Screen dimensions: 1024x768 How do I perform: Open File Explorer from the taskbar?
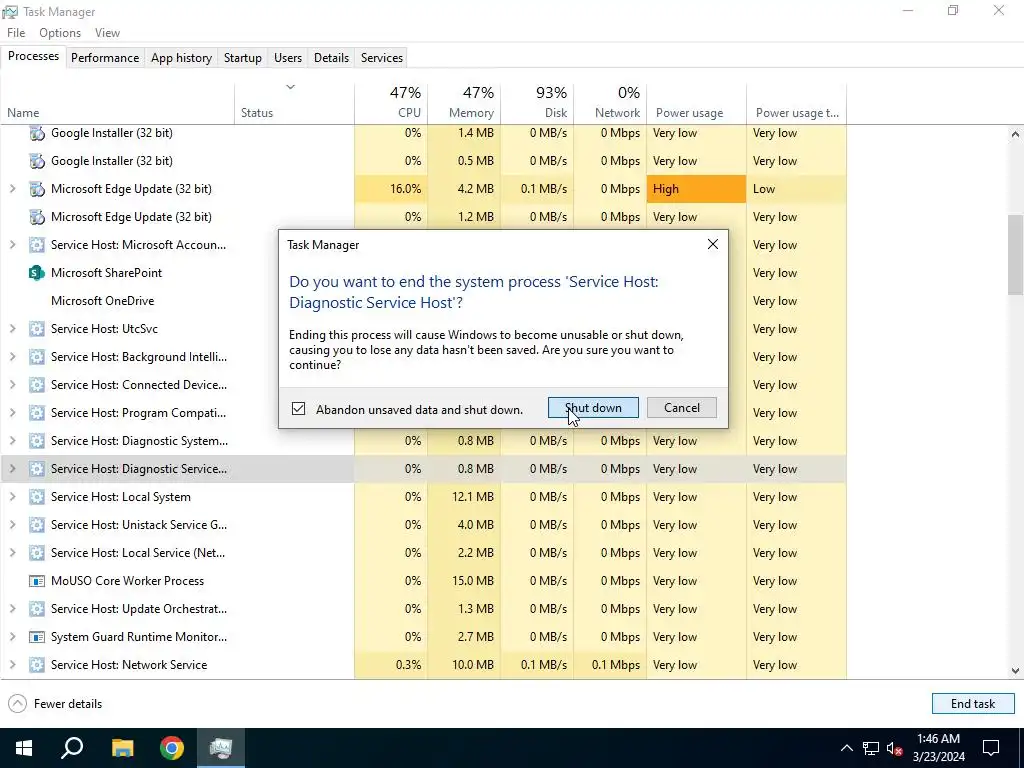pyautogui.click(x=122, y=748)
